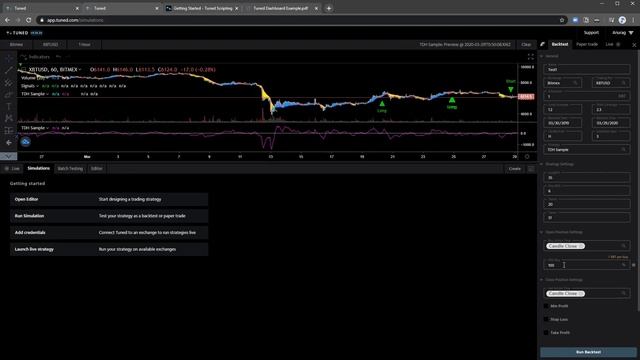The height and width of the screenshot is (360, 640).
Task: Click the Add credentials getting started row
Action: pos(109,233)
